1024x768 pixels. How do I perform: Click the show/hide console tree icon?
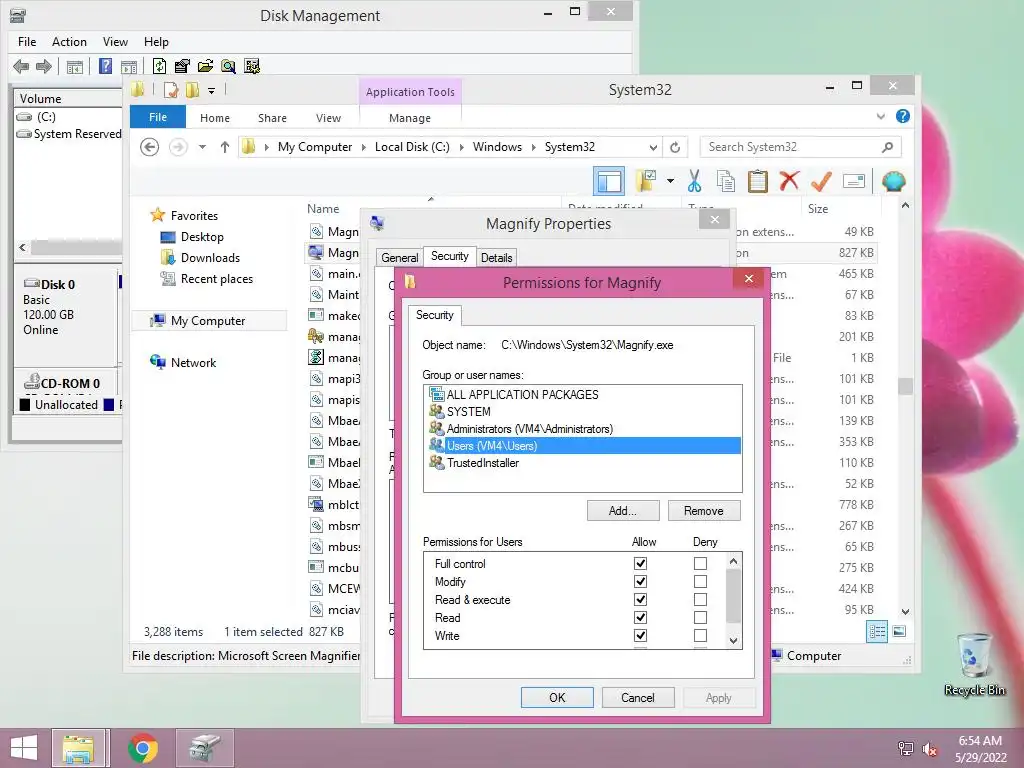point(75,66)
